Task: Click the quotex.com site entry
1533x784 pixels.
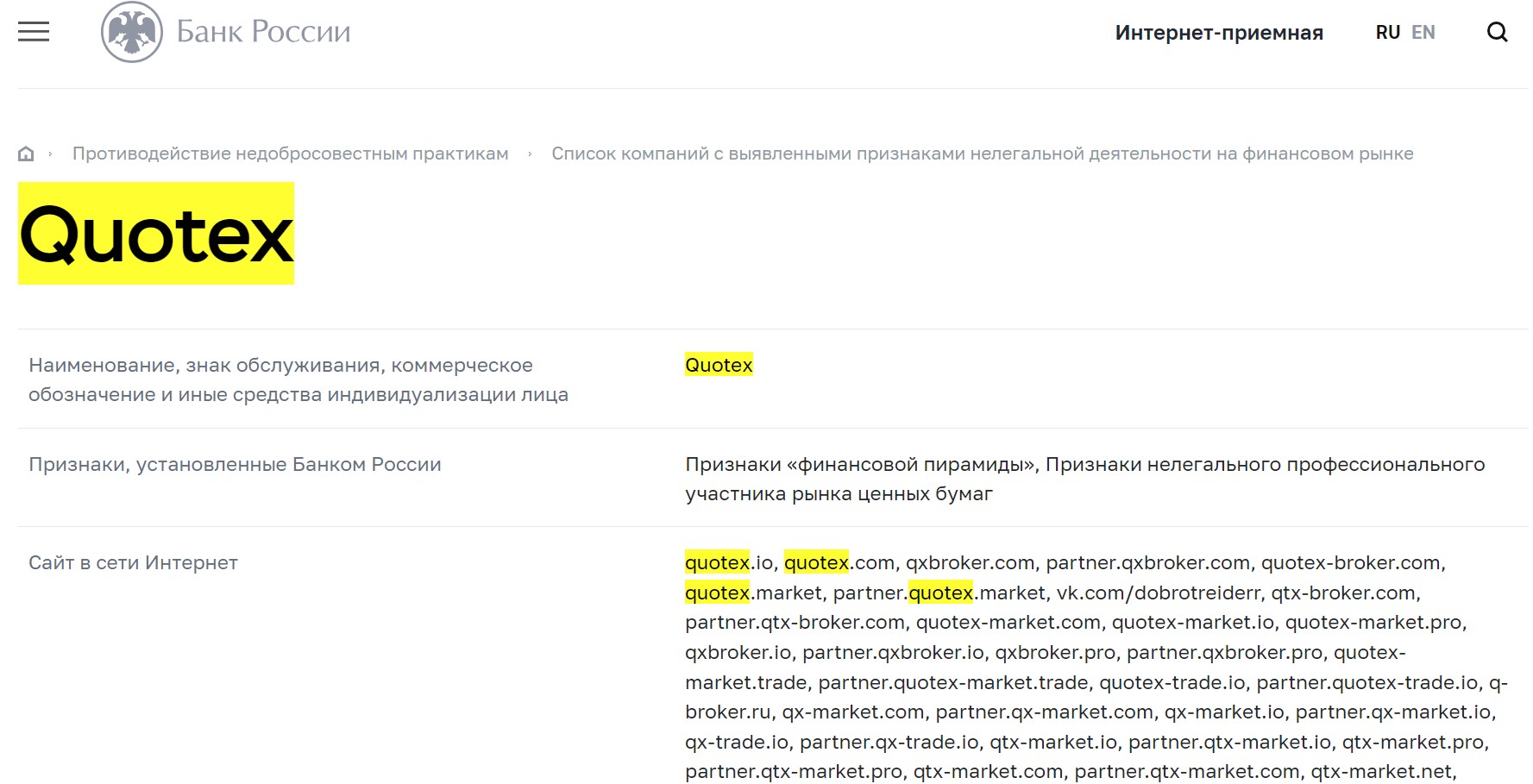Action: click(839, 562)
